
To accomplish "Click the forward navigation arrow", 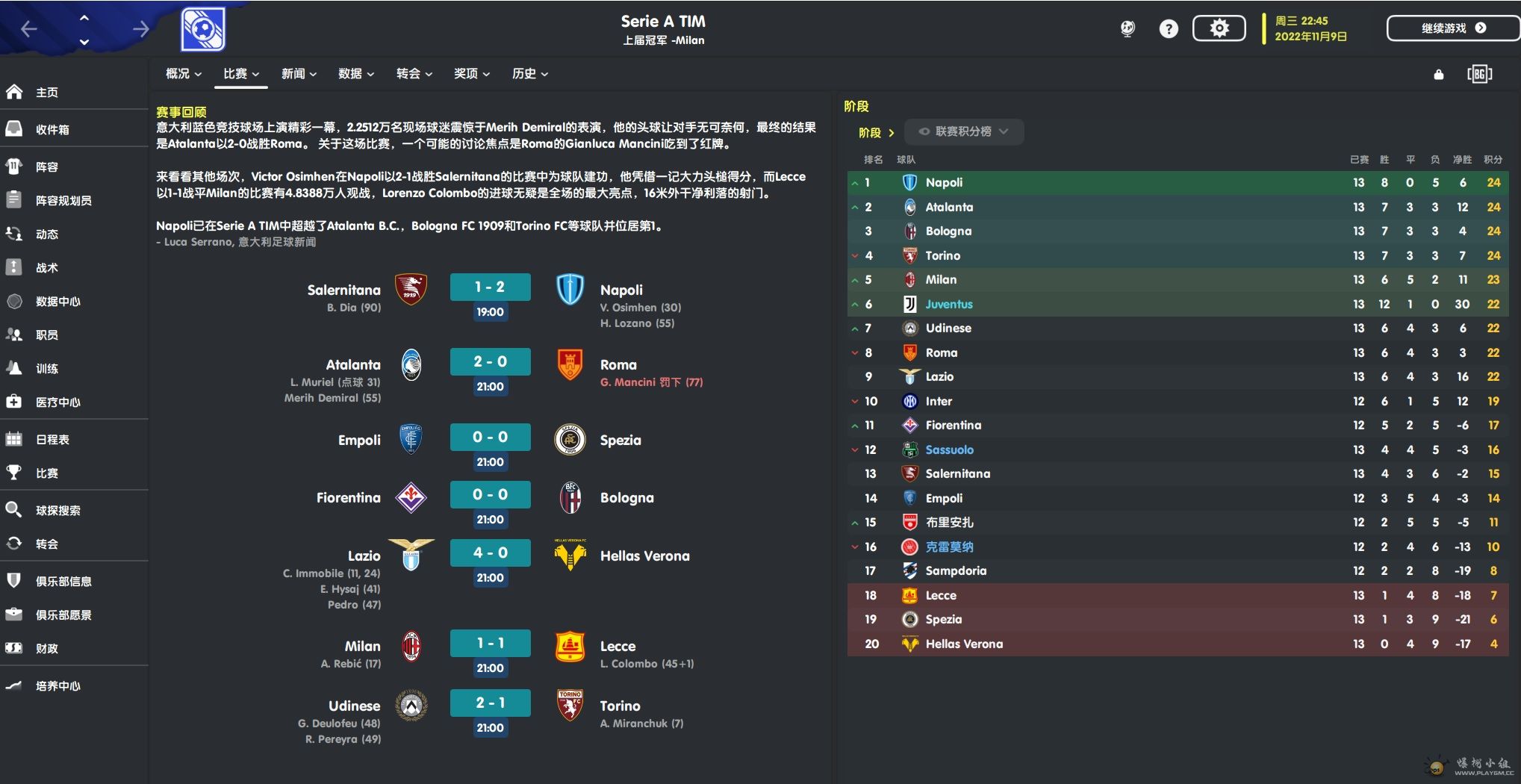I will (140, 29).
